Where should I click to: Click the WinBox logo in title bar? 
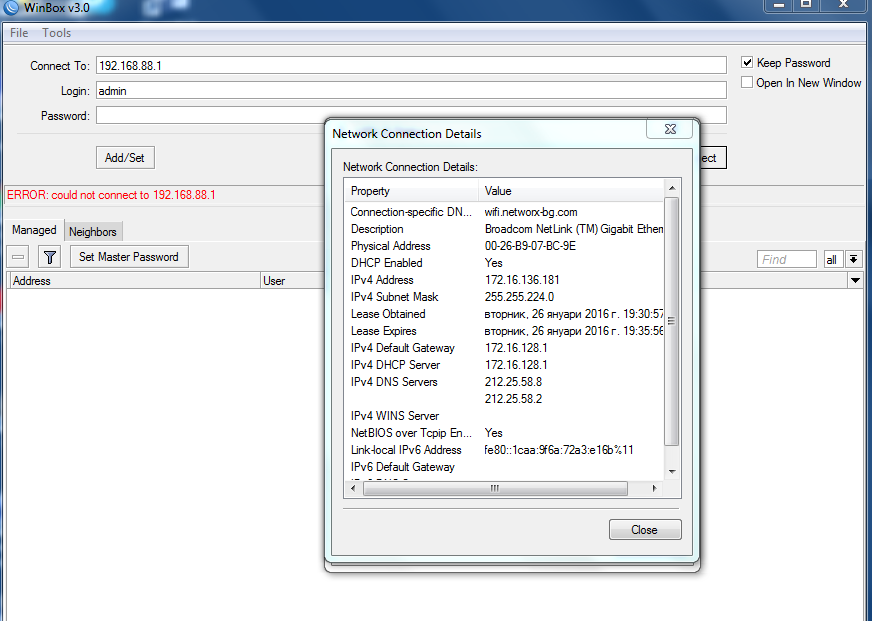coord(11,8)
